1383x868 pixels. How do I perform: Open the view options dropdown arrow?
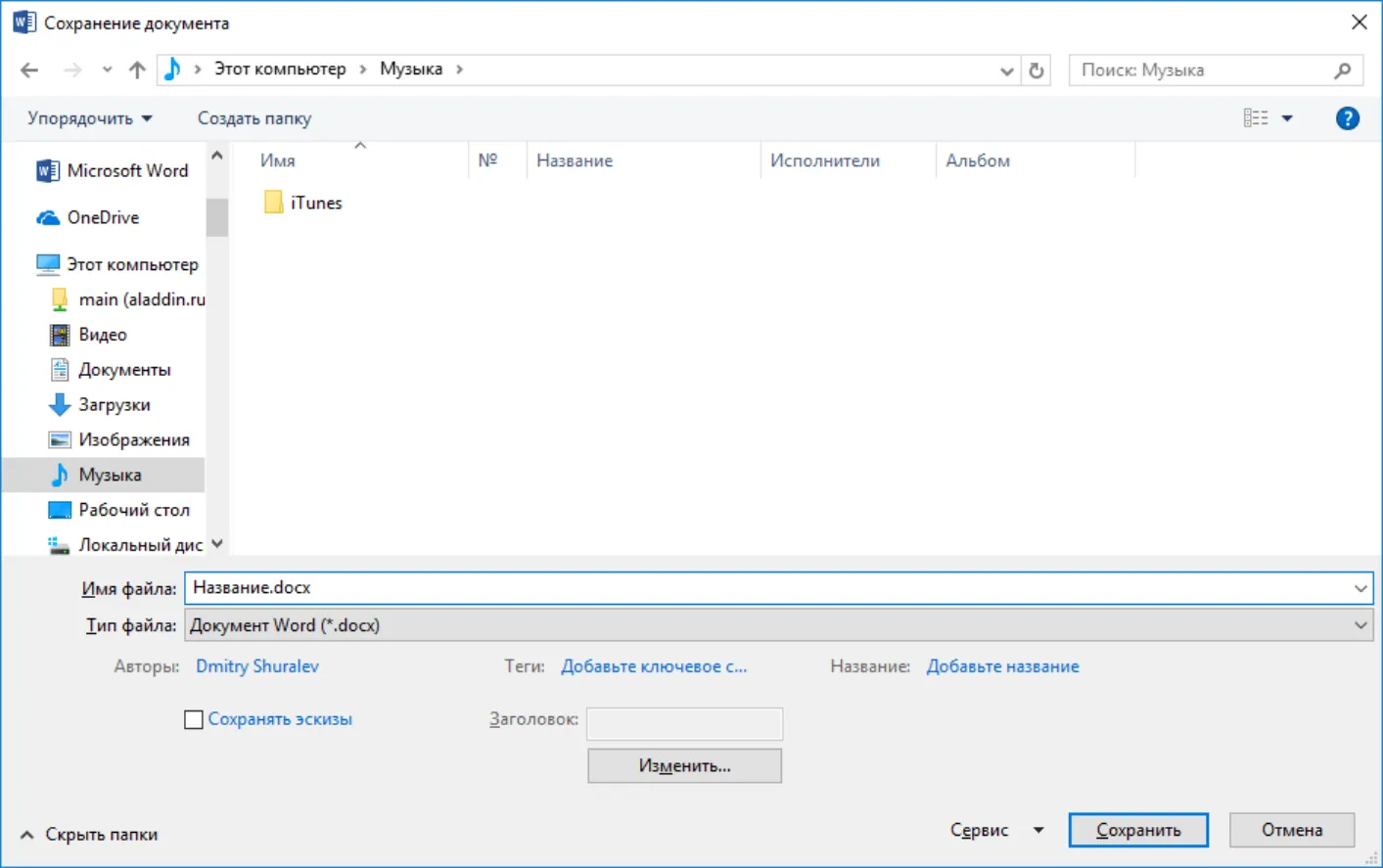[x=1287, y=118]
